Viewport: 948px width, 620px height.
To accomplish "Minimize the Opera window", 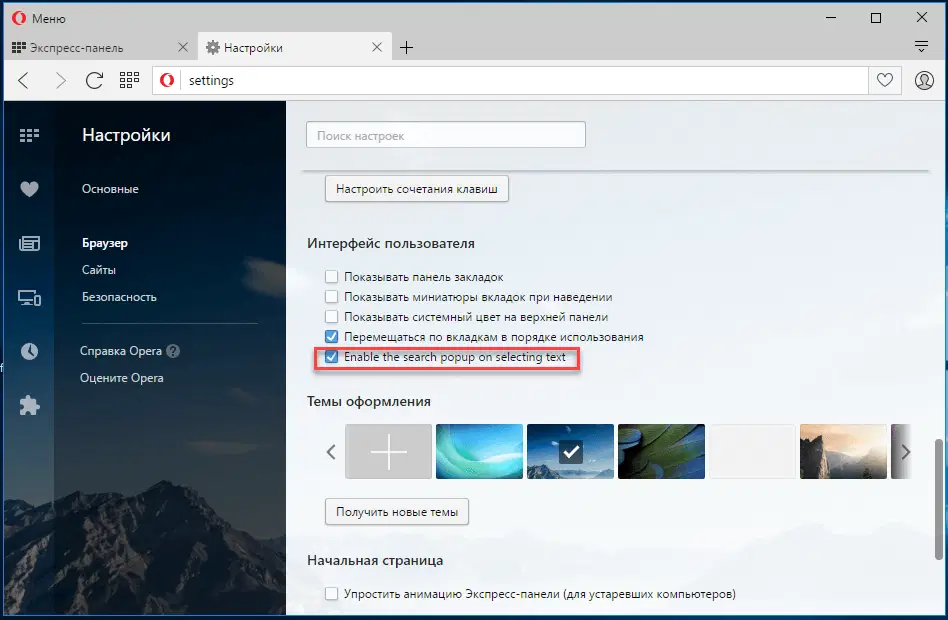I will (x=831, y=18).
